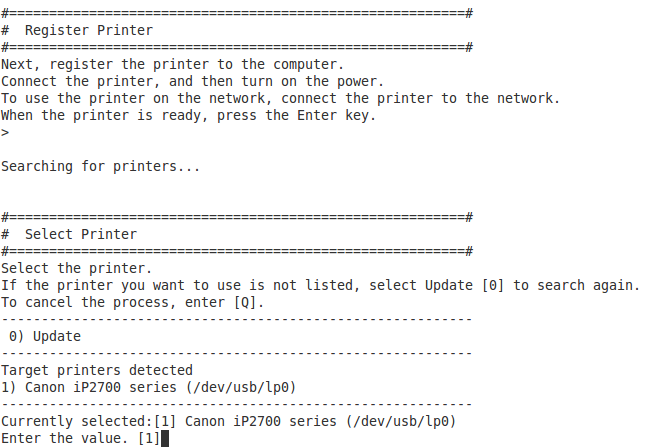The width and height of the screenshot is (645, 448).
Task: Click the terminal cursor after "Enter the value. [1]"
Action: [x=165, y=439]
